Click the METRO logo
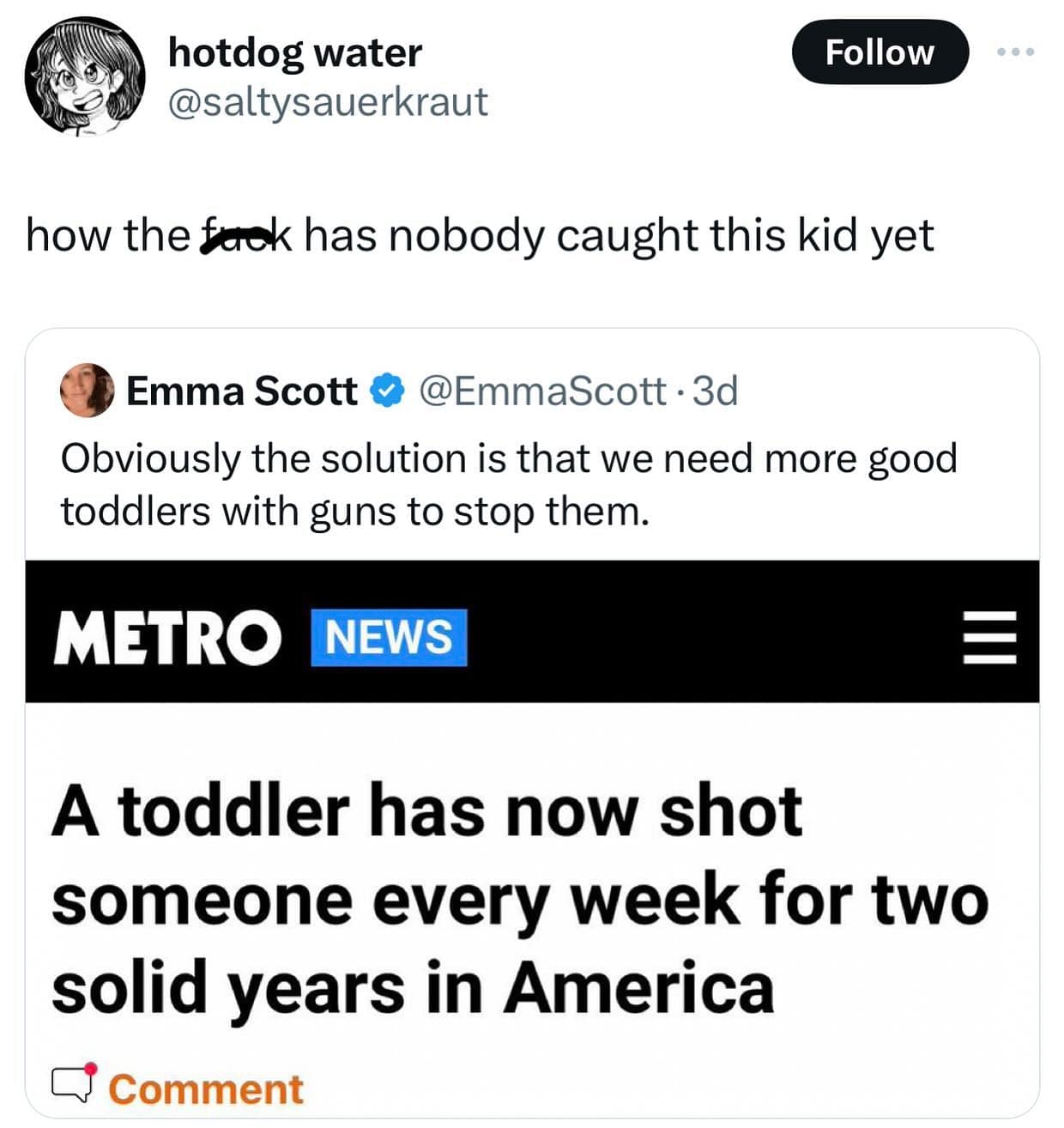 click(166, 637)
